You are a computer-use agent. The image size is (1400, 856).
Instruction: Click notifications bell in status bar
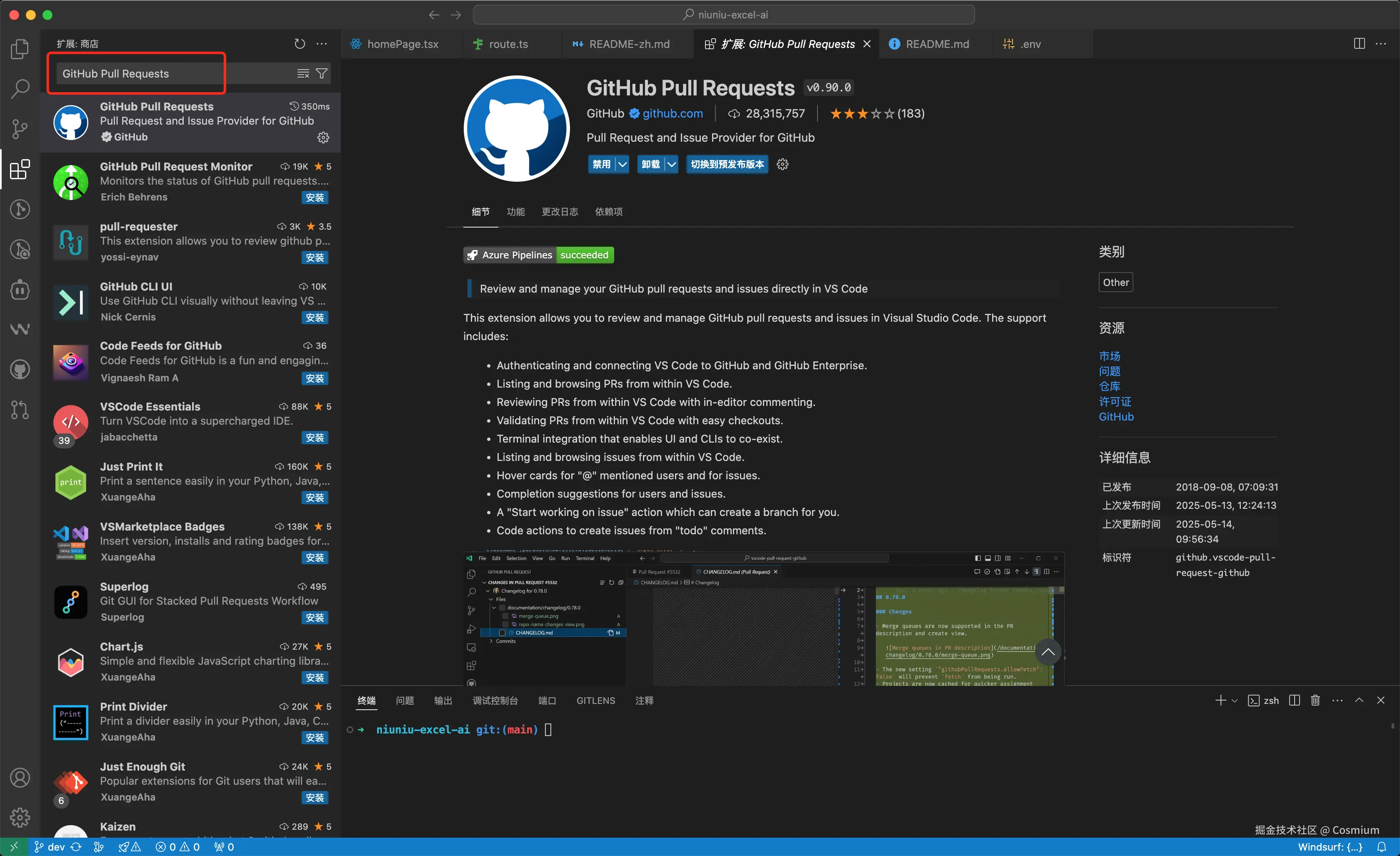pyautogui.click(x=1381, y=847)
